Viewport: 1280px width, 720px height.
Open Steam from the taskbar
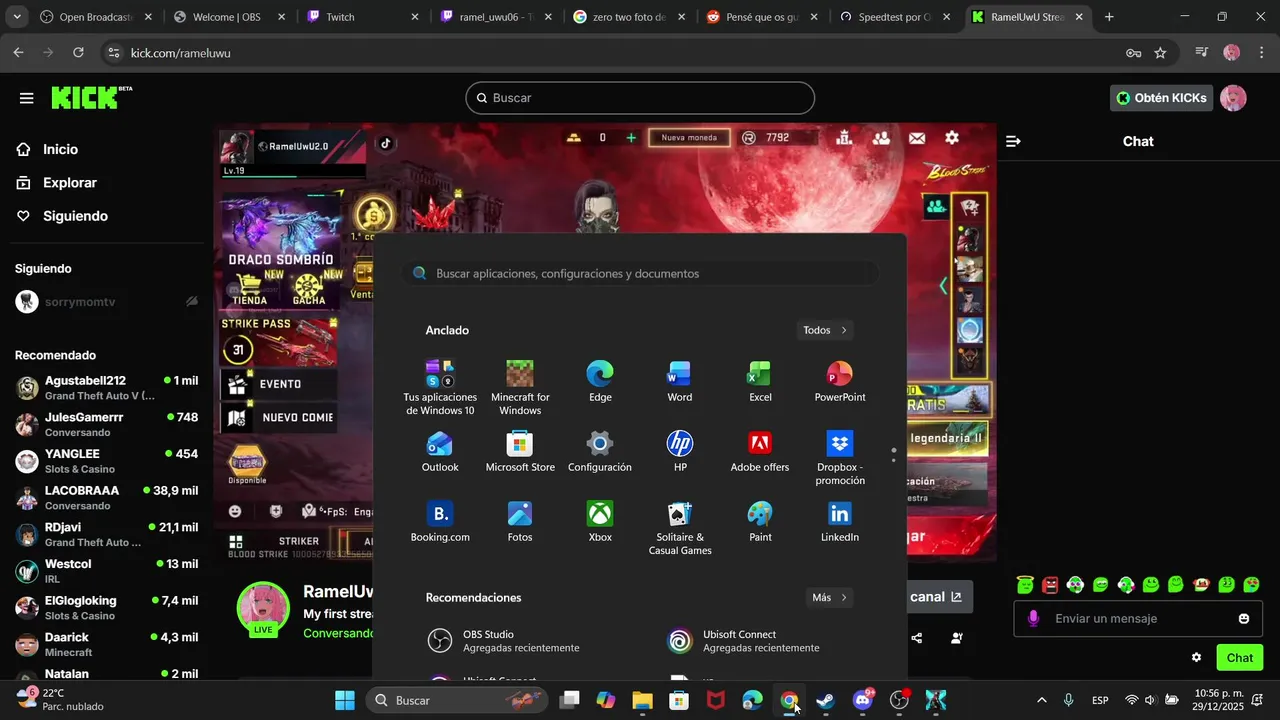[x=825, y=700]
